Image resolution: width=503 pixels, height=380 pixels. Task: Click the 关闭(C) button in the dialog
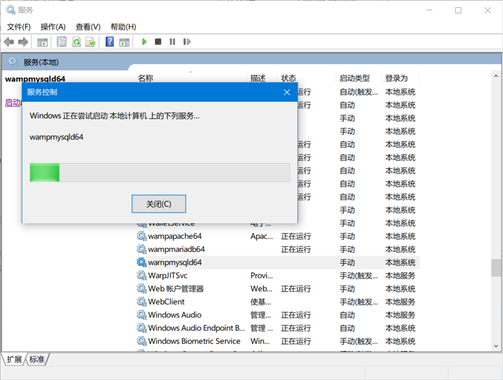[159, 204]
